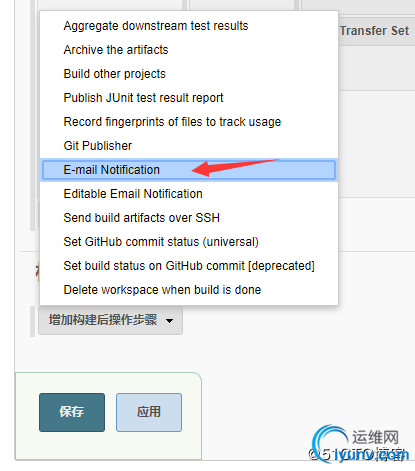Viewport: 415px width, 471px height.
Task: Click the Transfer Set header text
Action: [374, 31]
